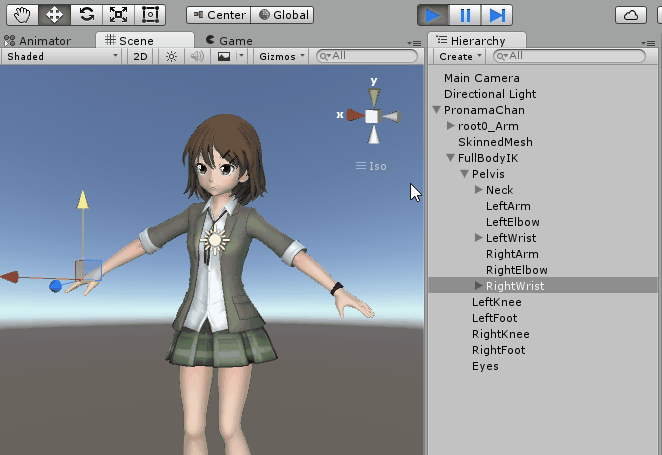The height and width of the screenshot is (455, 662).
Task: Switch to the Scene tab
Action: click(x=145, y=41)
